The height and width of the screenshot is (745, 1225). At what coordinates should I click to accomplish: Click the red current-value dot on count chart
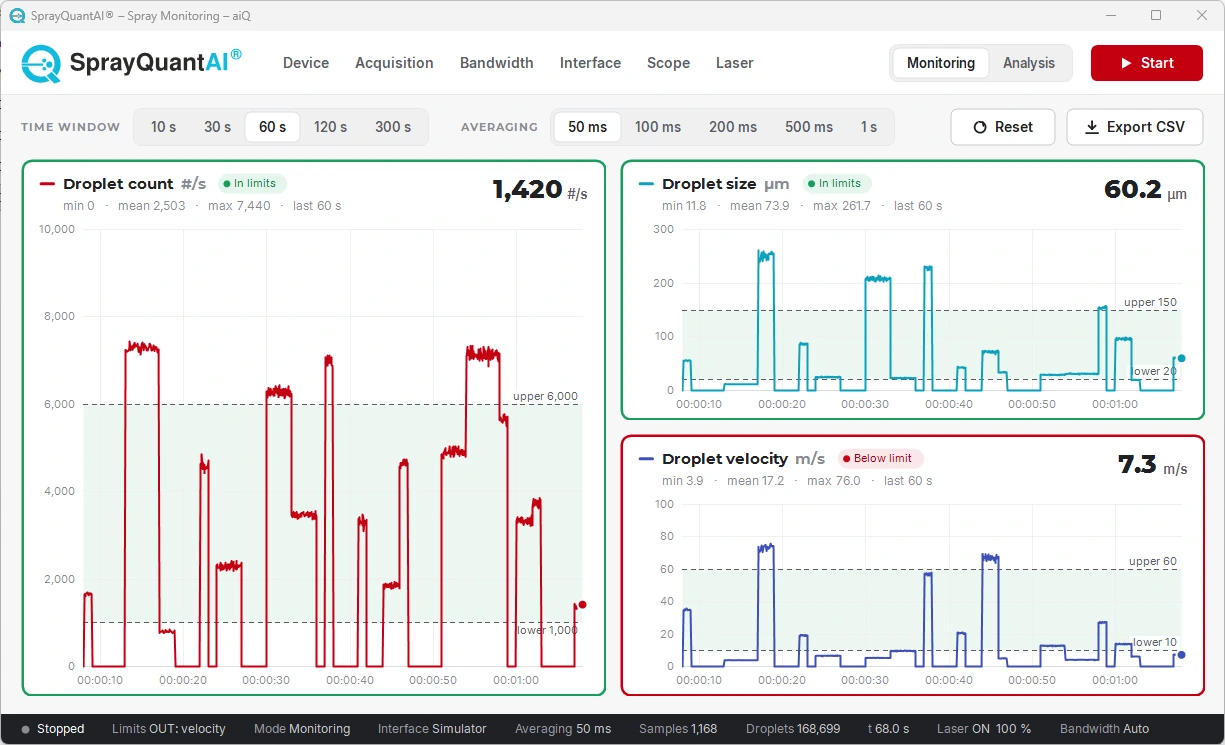pyautogui.click(x=582, y=604)
